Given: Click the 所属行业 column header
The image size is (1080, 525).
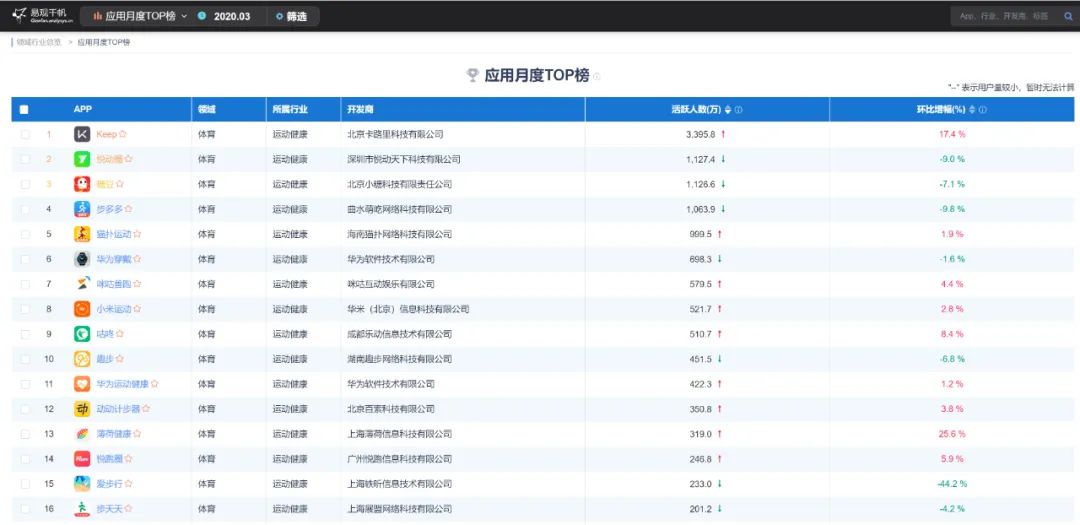Looking at the screenshot, I should click(x=290, y=110).
